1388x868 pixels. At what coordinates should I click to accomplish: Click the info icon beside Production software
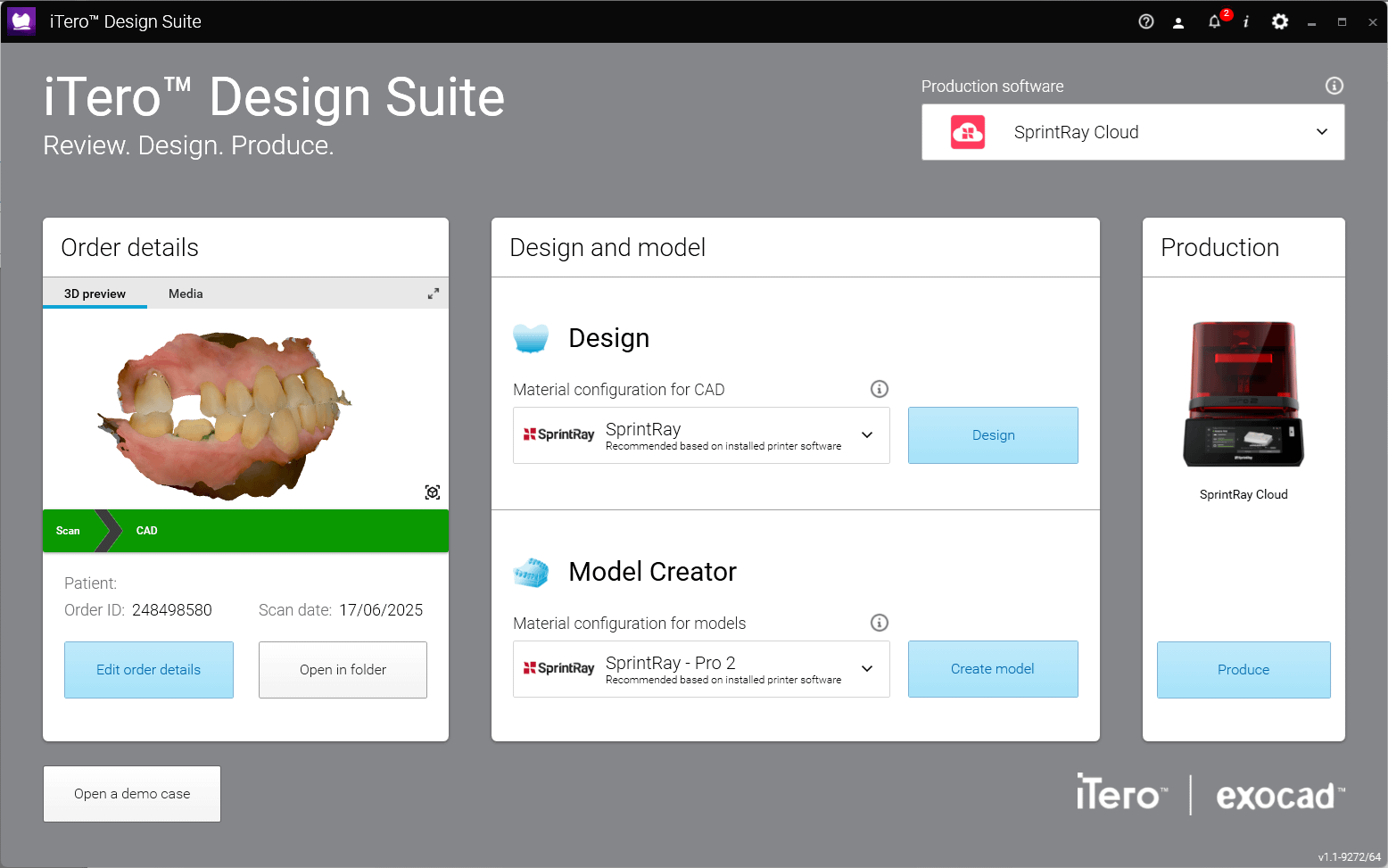[x=1334, y=86]
